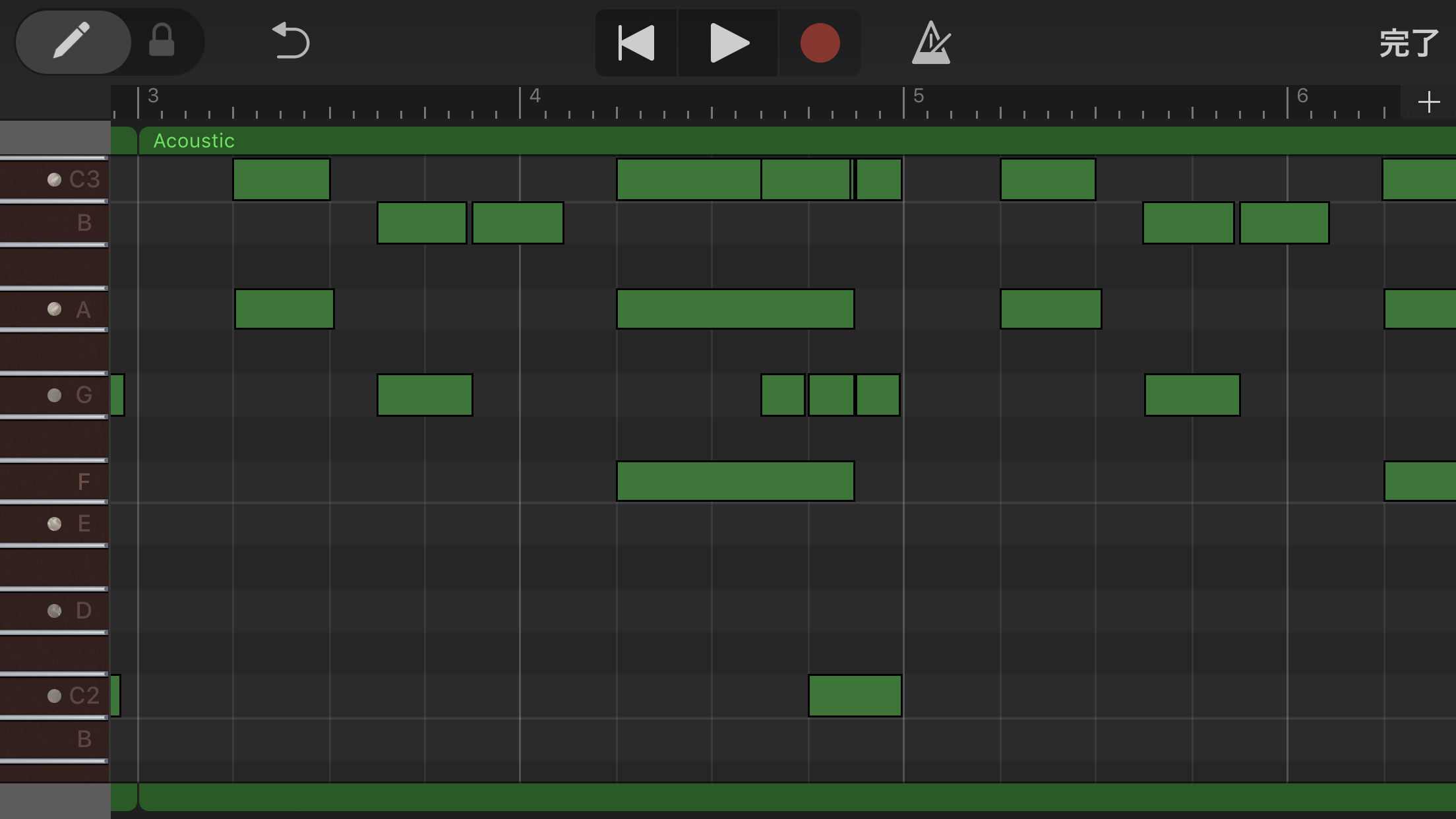Tap bar 5 marker on the ruler
Viewport: 1456px width, 819px height.
pos(919,96)
